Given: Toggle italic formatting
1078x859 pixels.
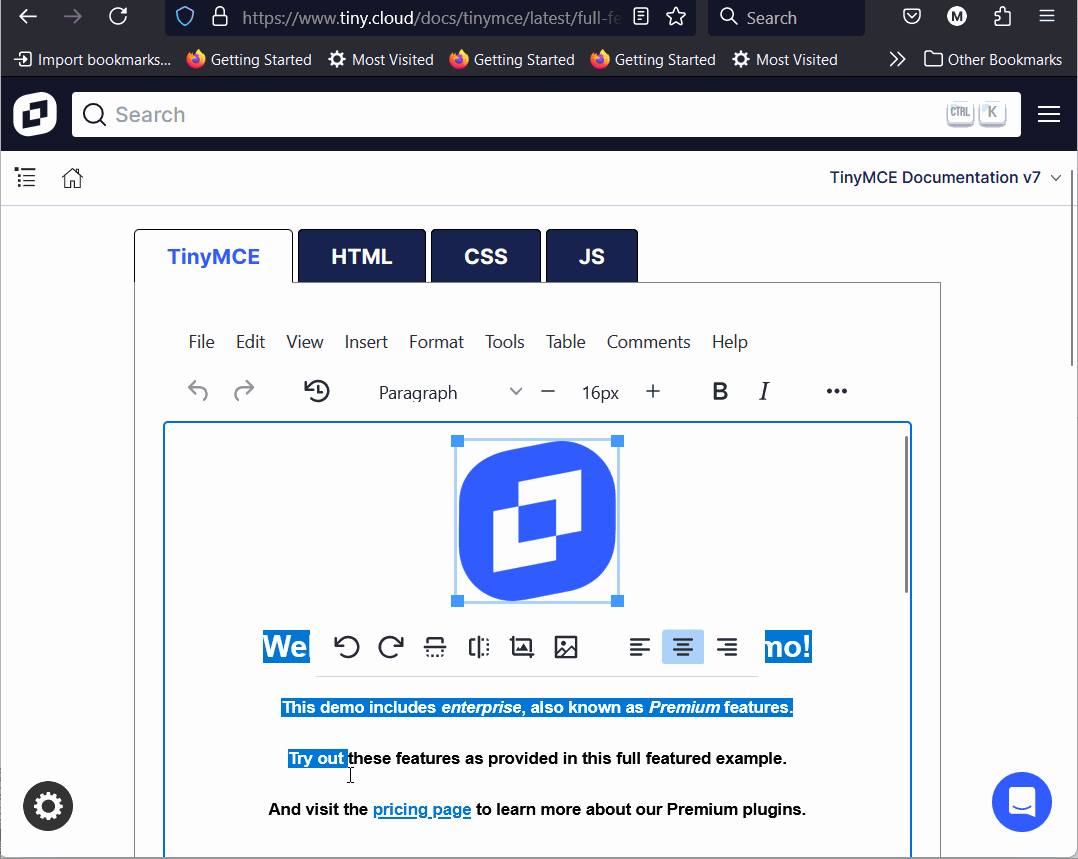Looking at the screenshot, I should [764, 392].
